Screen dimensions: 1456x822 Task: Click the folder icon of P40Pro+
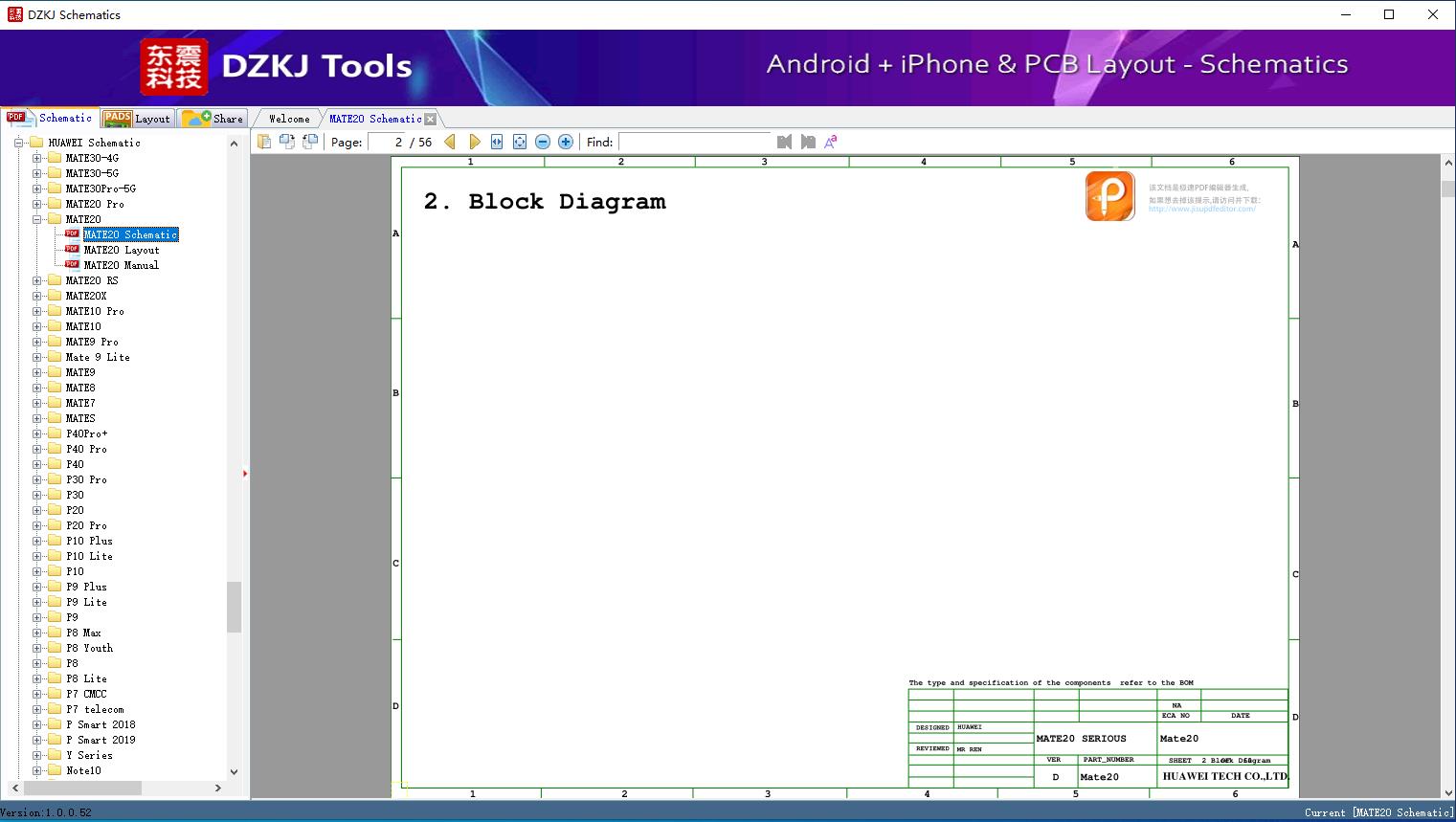pyautogui.click(x=55, y=433)
